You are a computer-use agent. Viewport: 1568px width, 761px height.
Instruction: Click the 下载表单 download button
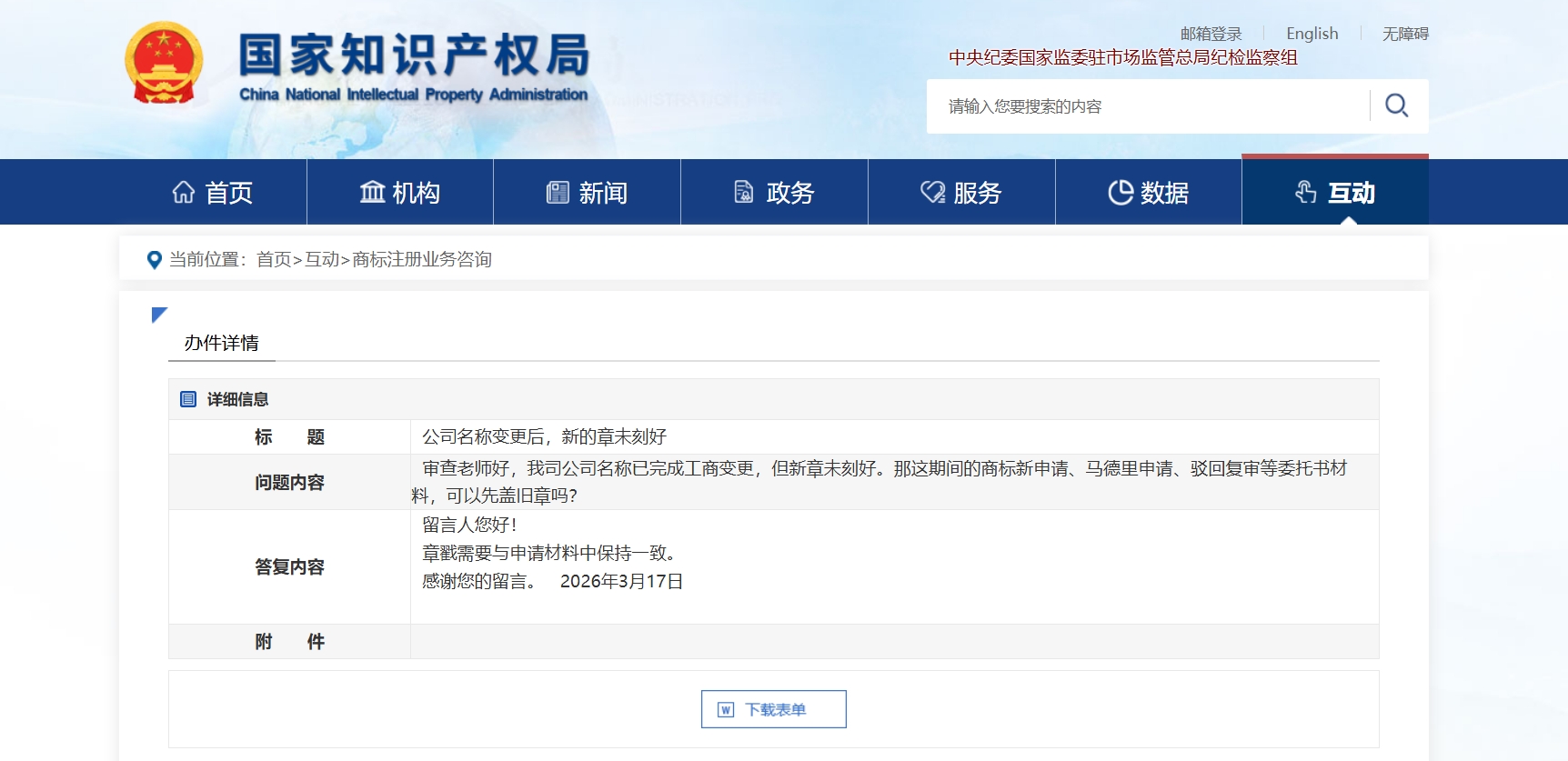[x=773, y=709]
